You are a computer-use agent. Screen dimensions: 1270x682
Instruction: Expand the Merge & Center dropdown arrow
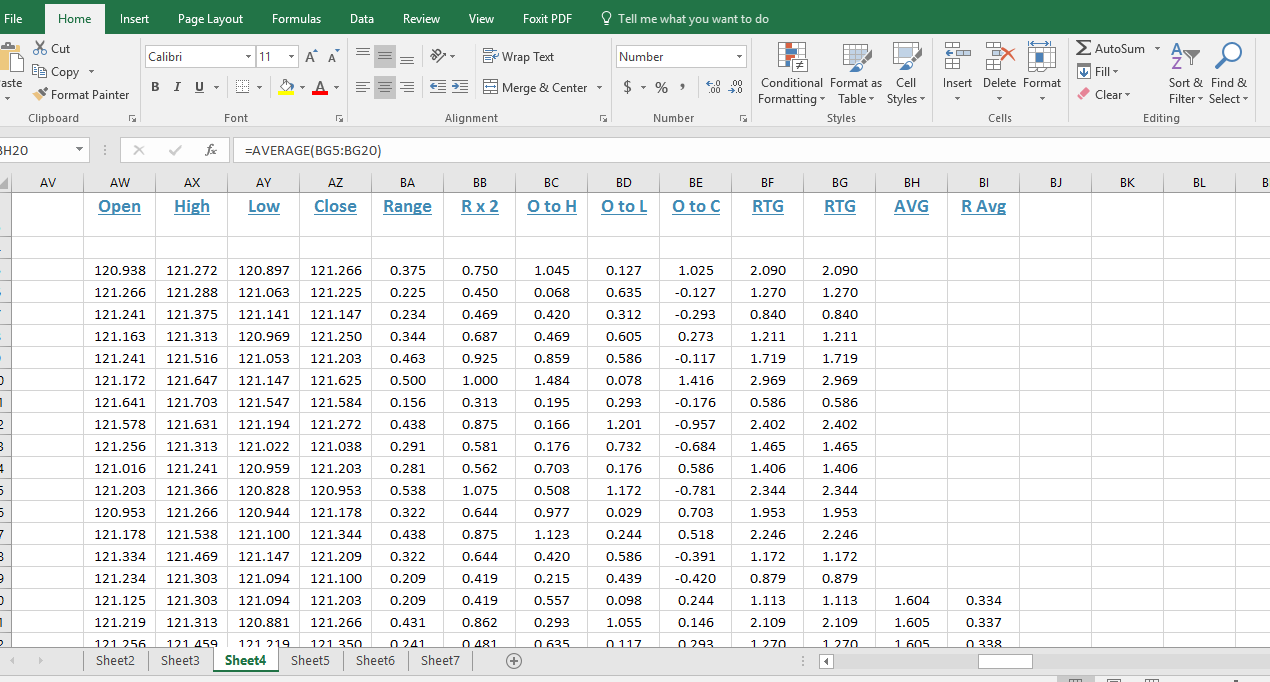click(600, 88)
